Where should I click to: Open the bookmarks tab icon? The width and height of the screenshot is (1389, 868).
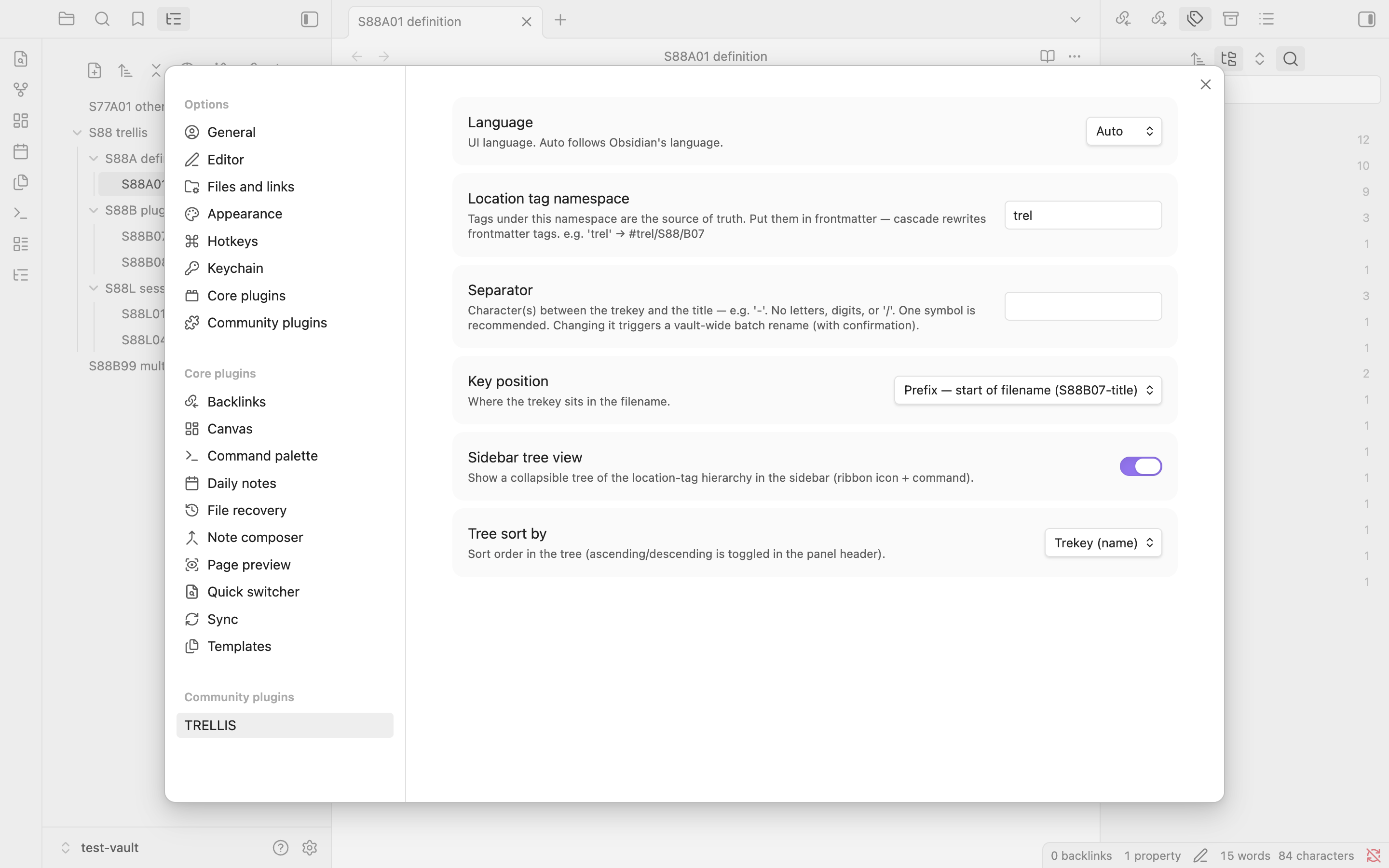point(138,19)
